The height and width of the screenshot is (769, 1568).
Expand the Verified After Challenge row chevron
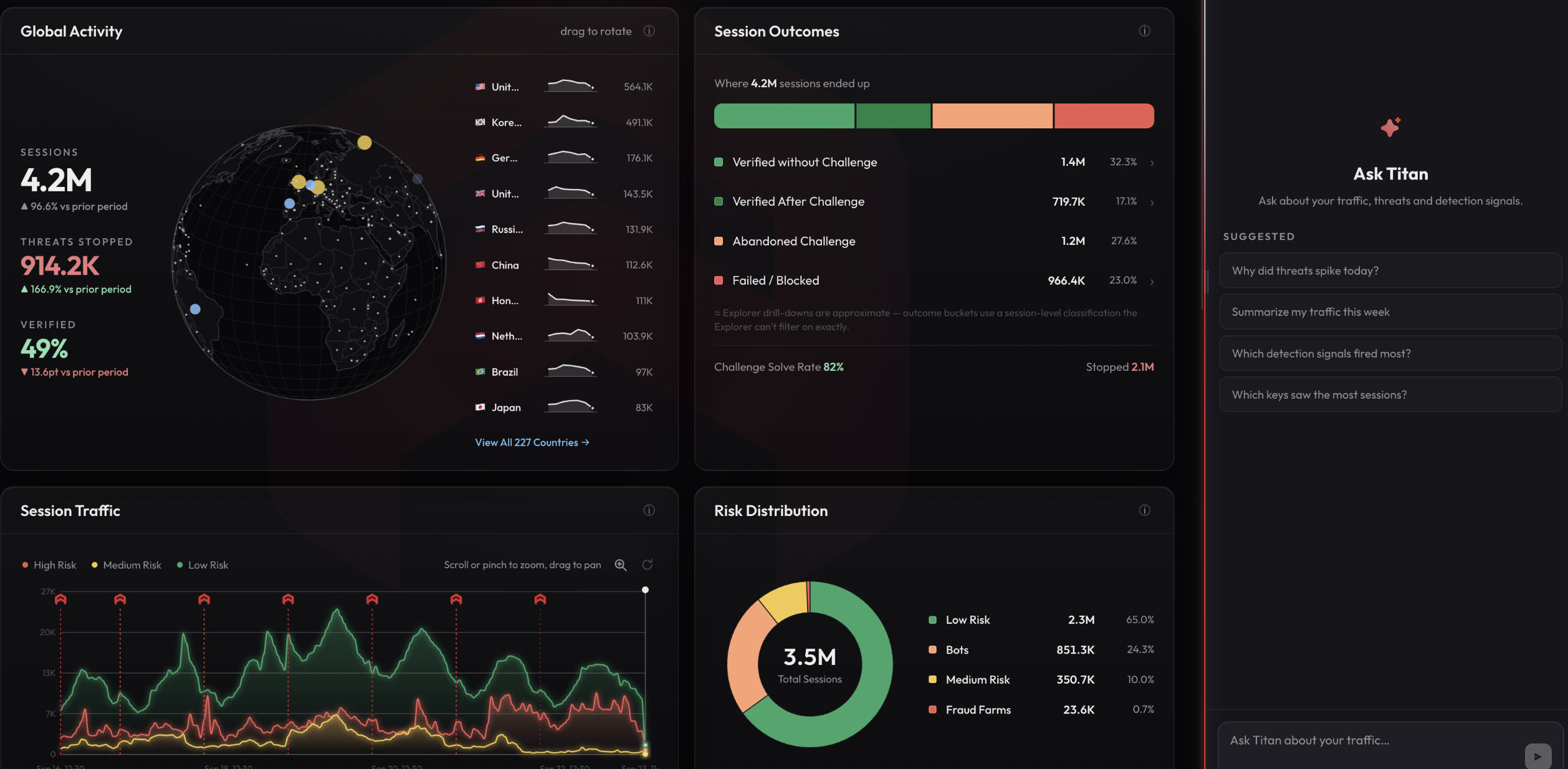click(x=1152, y=203)
